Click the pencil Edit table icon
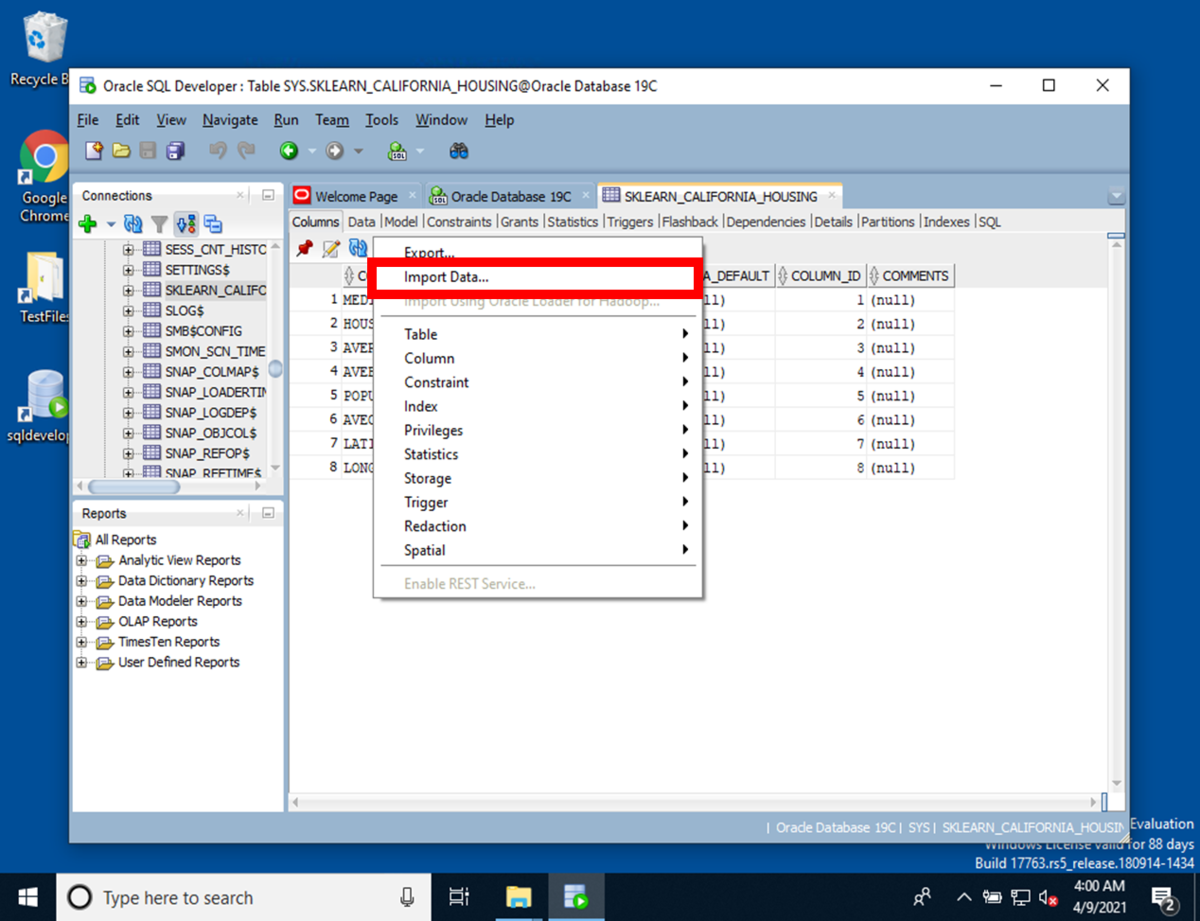The width and height of the screenshot is (1200, 921). coord(331,248)
